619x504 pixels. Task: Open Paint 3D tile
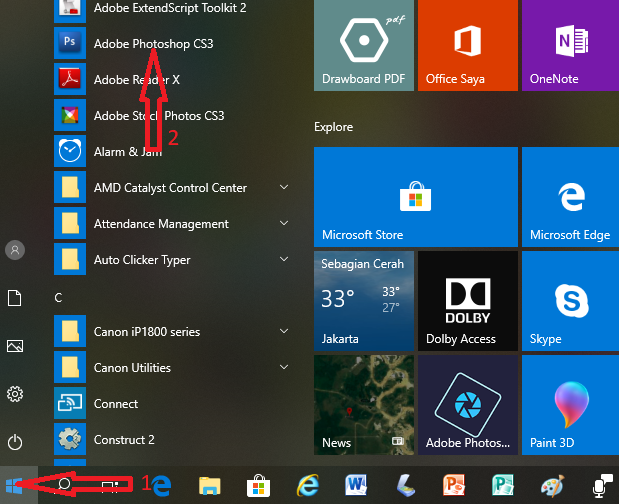[x=570, y=405]
